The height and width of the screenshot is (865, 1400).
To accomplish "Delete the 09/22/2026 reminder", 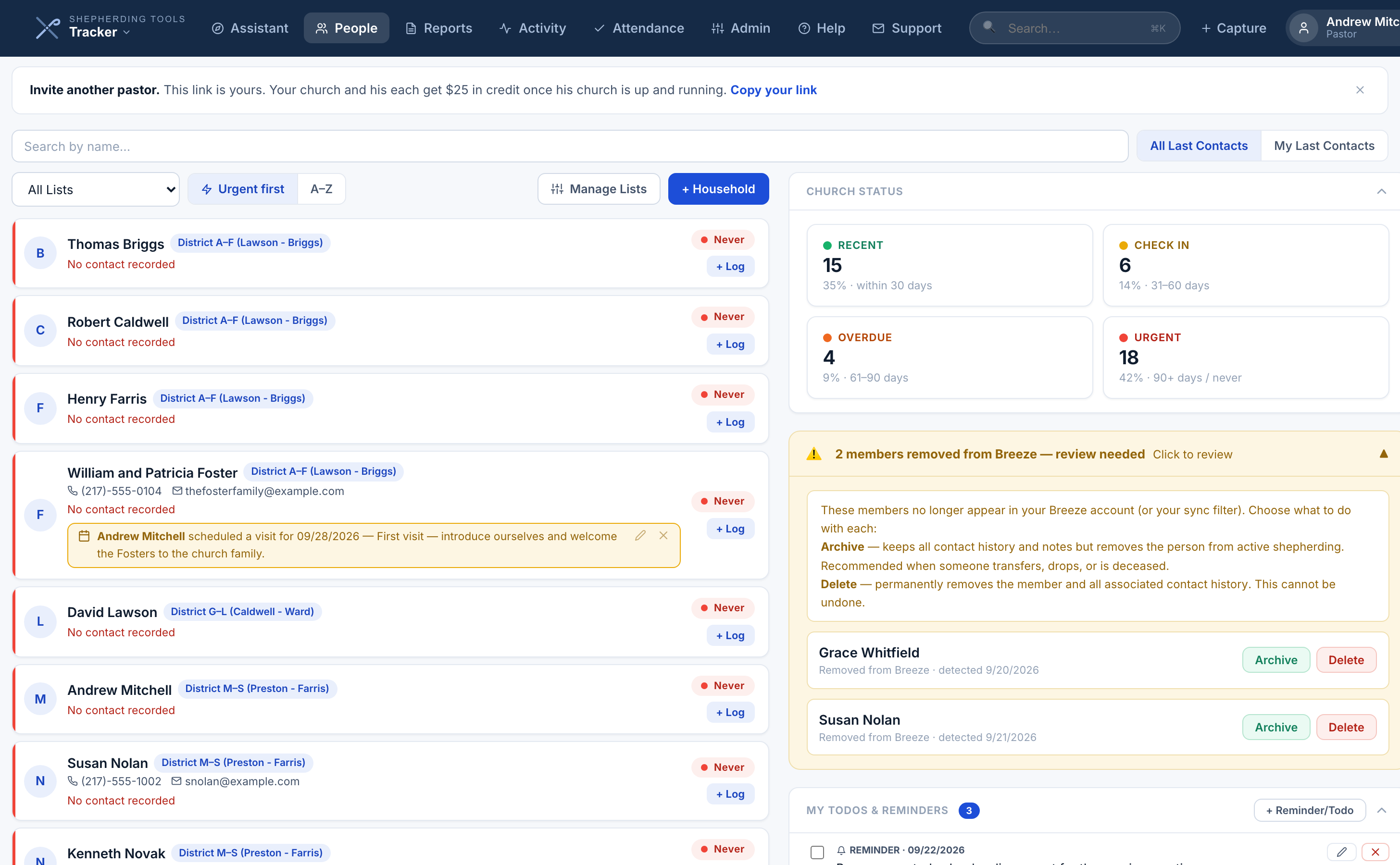I will [x=1375, y=852].
